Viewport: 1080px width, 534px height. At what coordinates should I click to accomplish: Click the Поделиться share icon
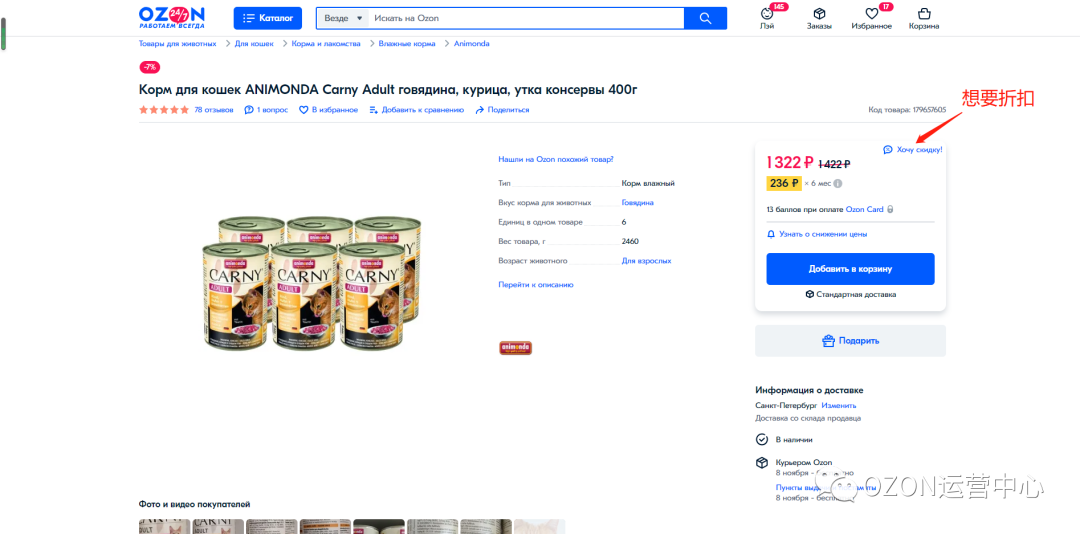click(480, 110)
